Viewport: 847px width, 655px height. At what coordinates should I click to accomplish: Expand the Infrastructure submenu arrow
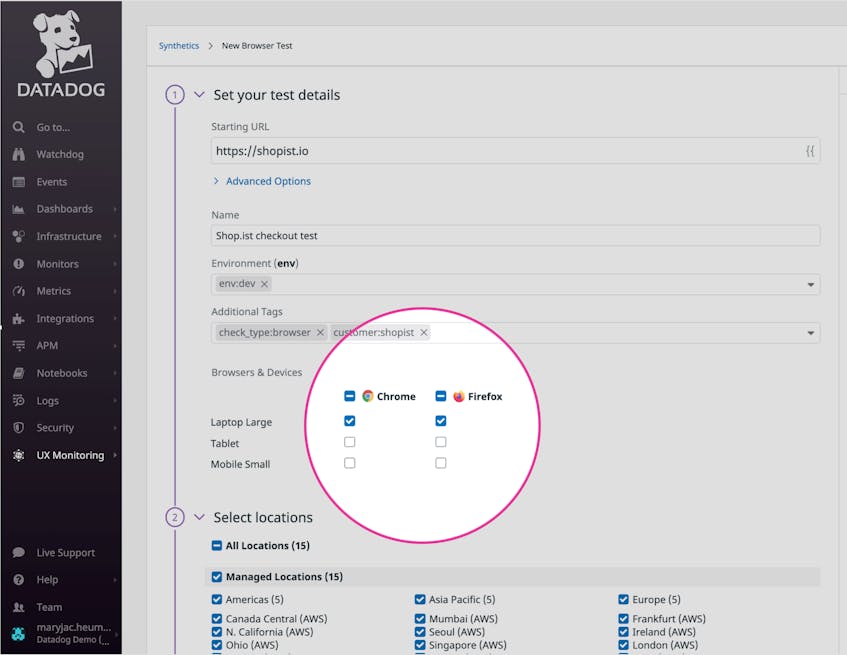pyautogui.click(x=115, y=237)
